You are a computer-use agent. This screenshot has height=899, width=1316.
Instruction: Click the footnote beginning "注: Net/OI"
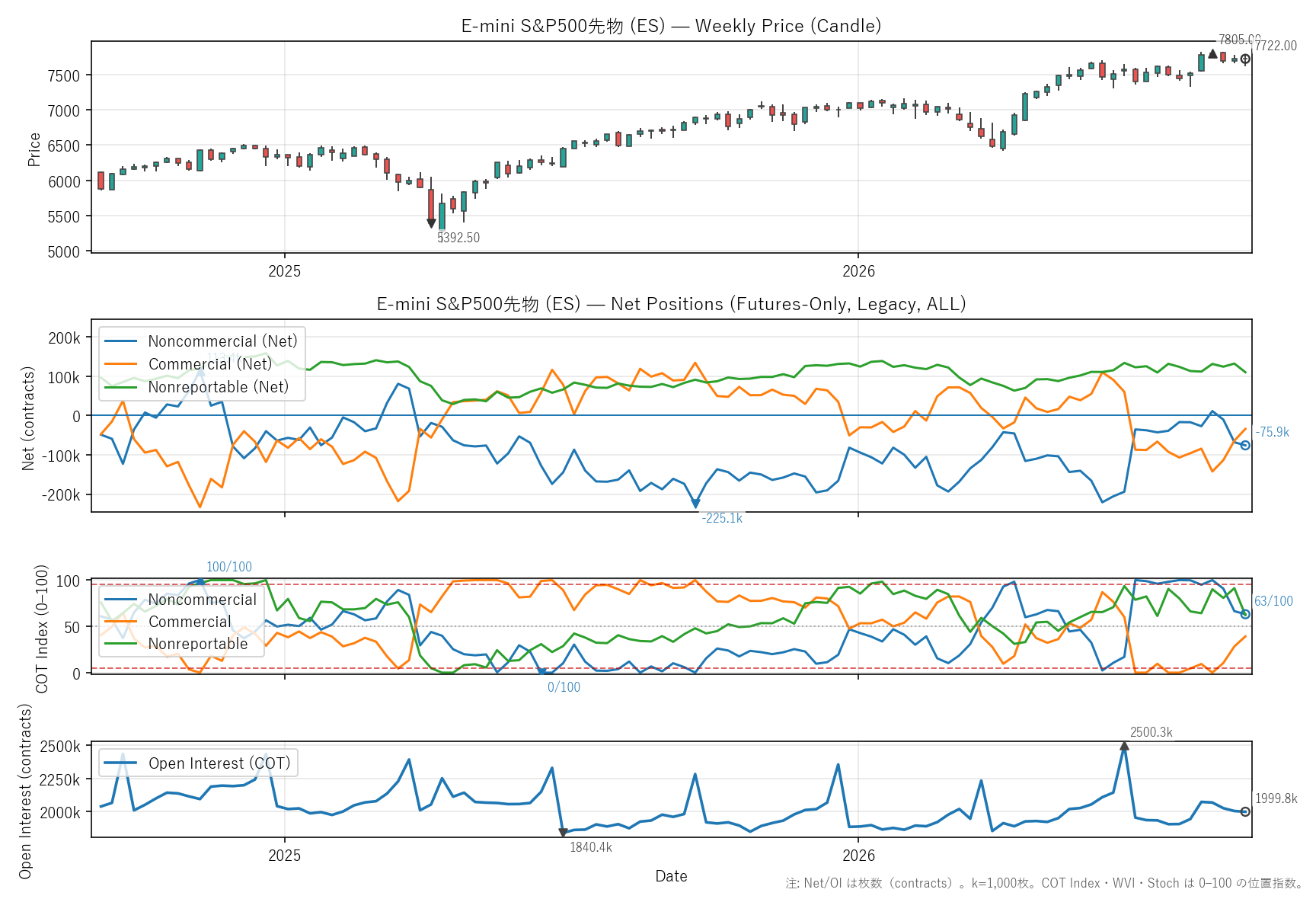[x=1044, y=883]
